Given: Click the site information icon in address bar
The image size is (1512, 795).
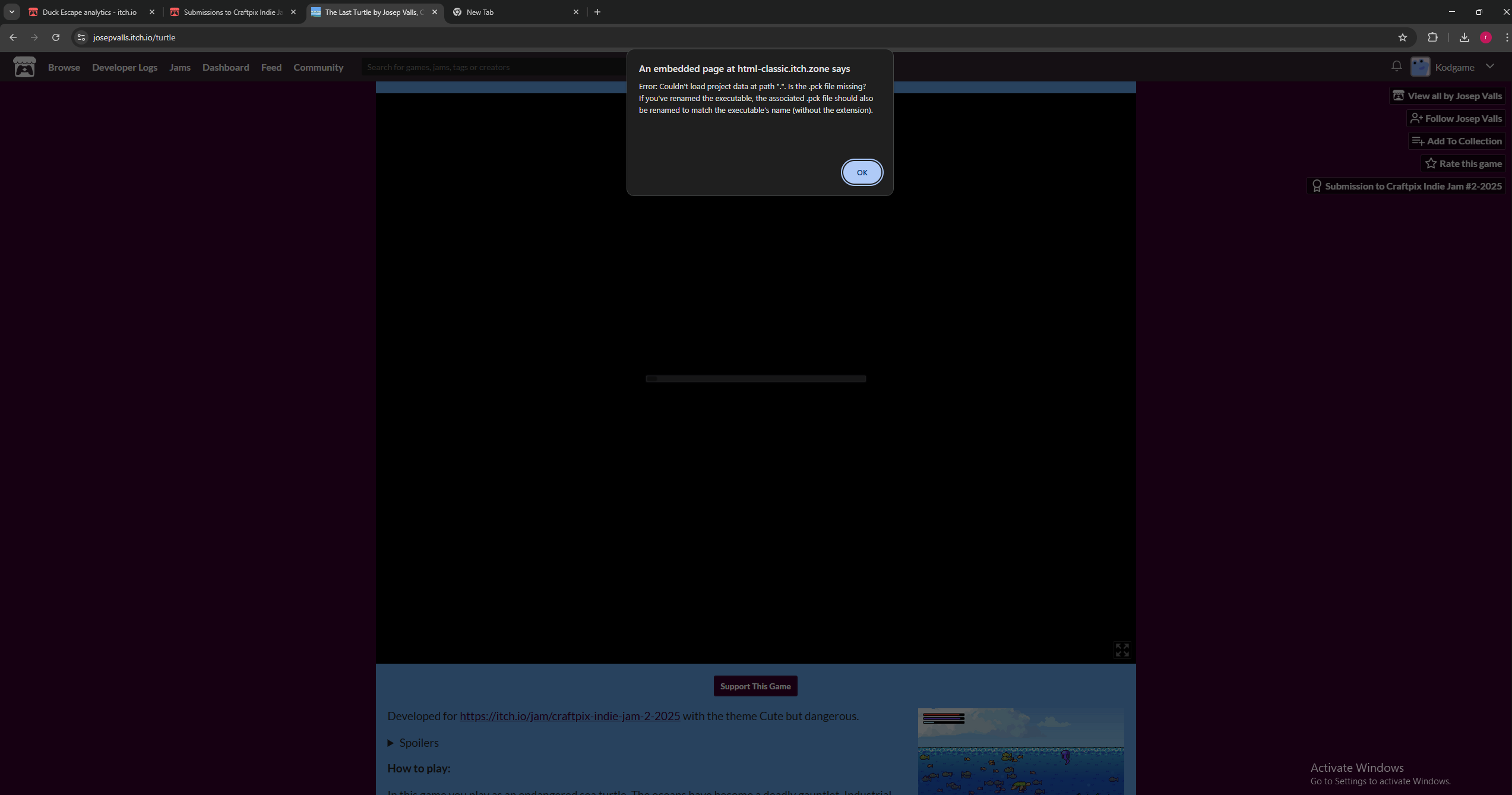Looking at the screenshot, I should click(x=81, y=37).
